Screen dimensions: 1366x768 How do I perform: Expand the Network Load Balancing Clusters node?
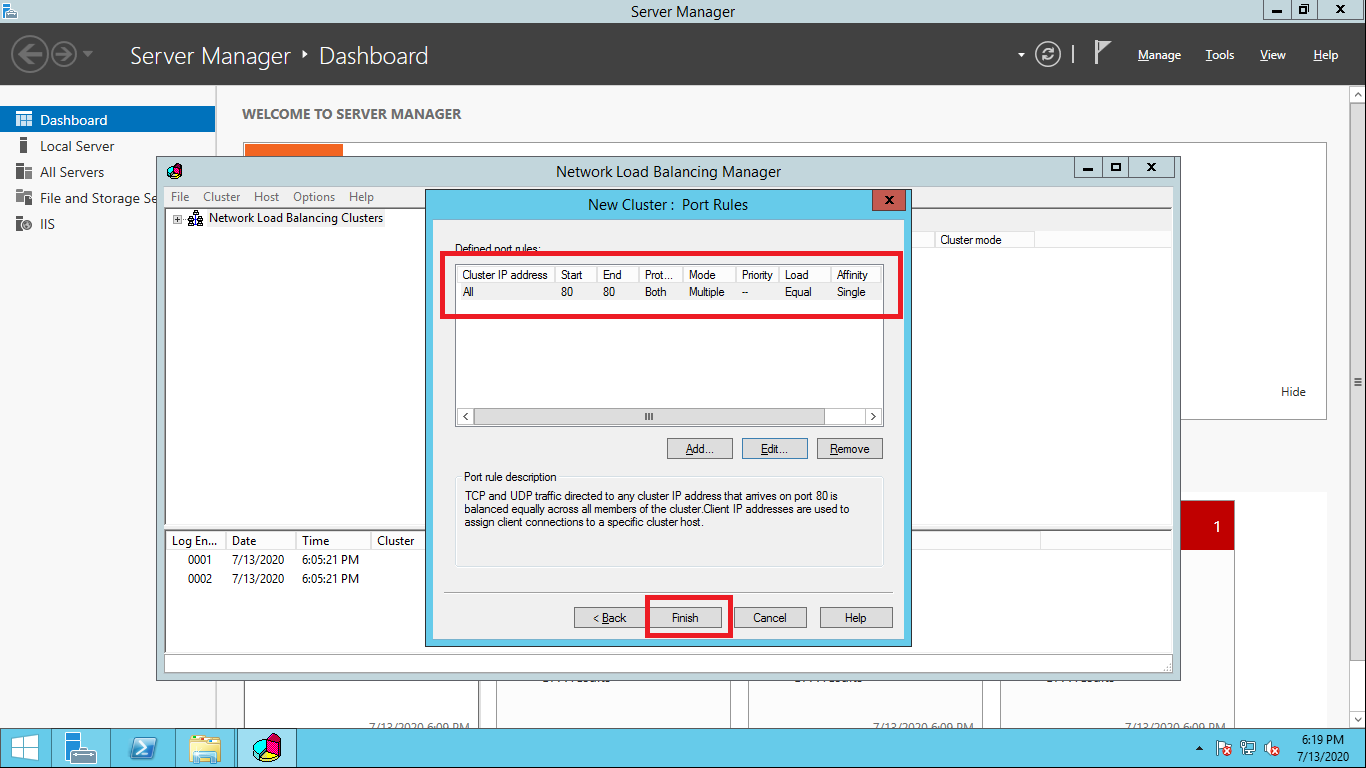[x=178, y=219]
